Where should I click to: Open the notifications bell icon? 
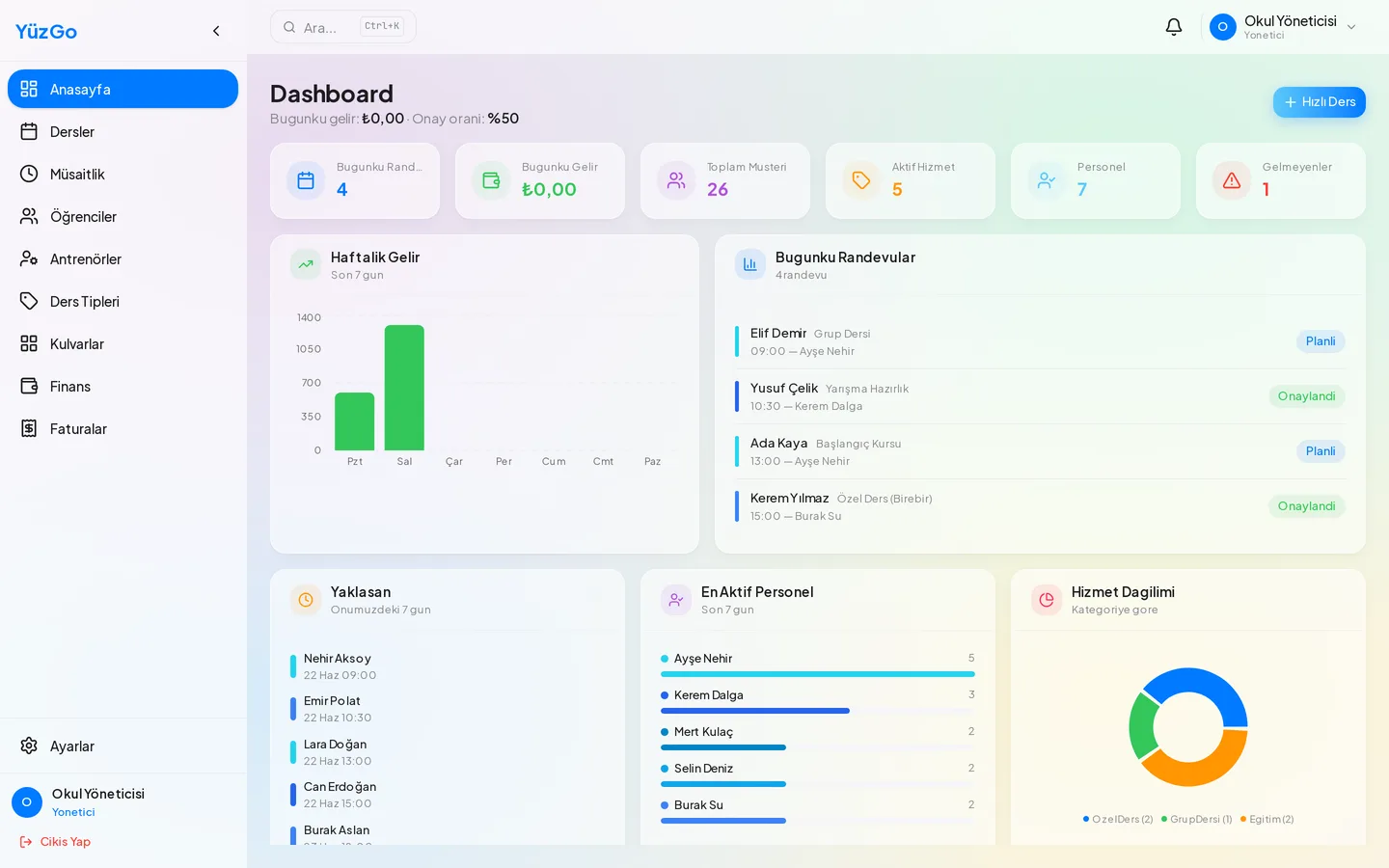pos(1174,27)
